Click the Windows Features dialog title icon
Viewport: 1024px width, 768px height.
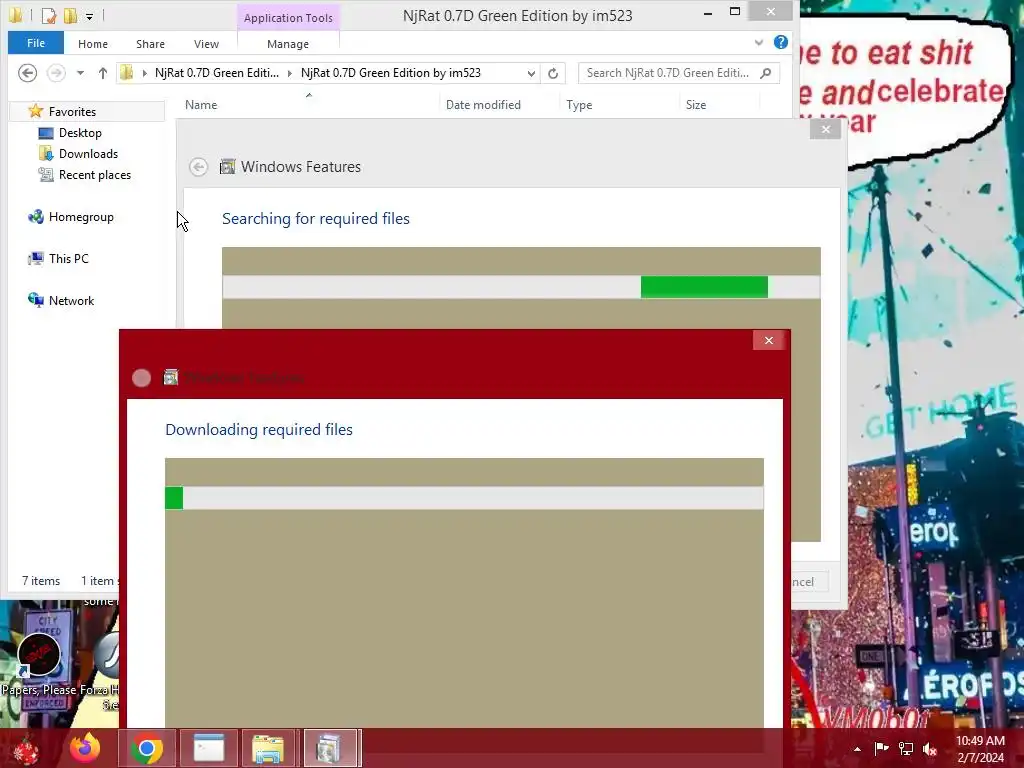(x=227, y=167)
